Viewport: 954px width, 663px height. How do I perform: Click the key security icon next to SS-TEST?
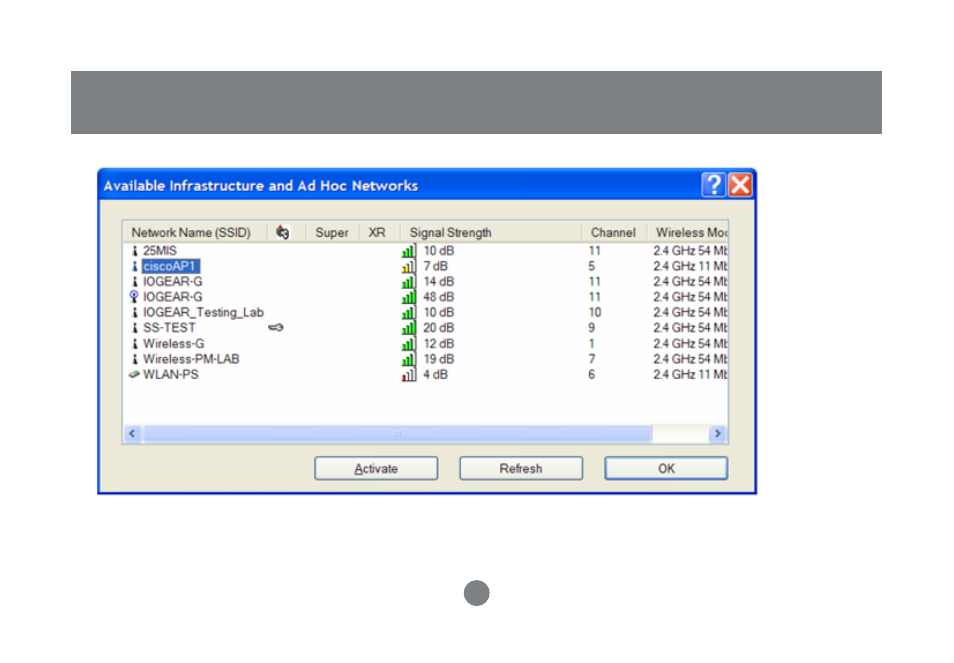[276, 328]
